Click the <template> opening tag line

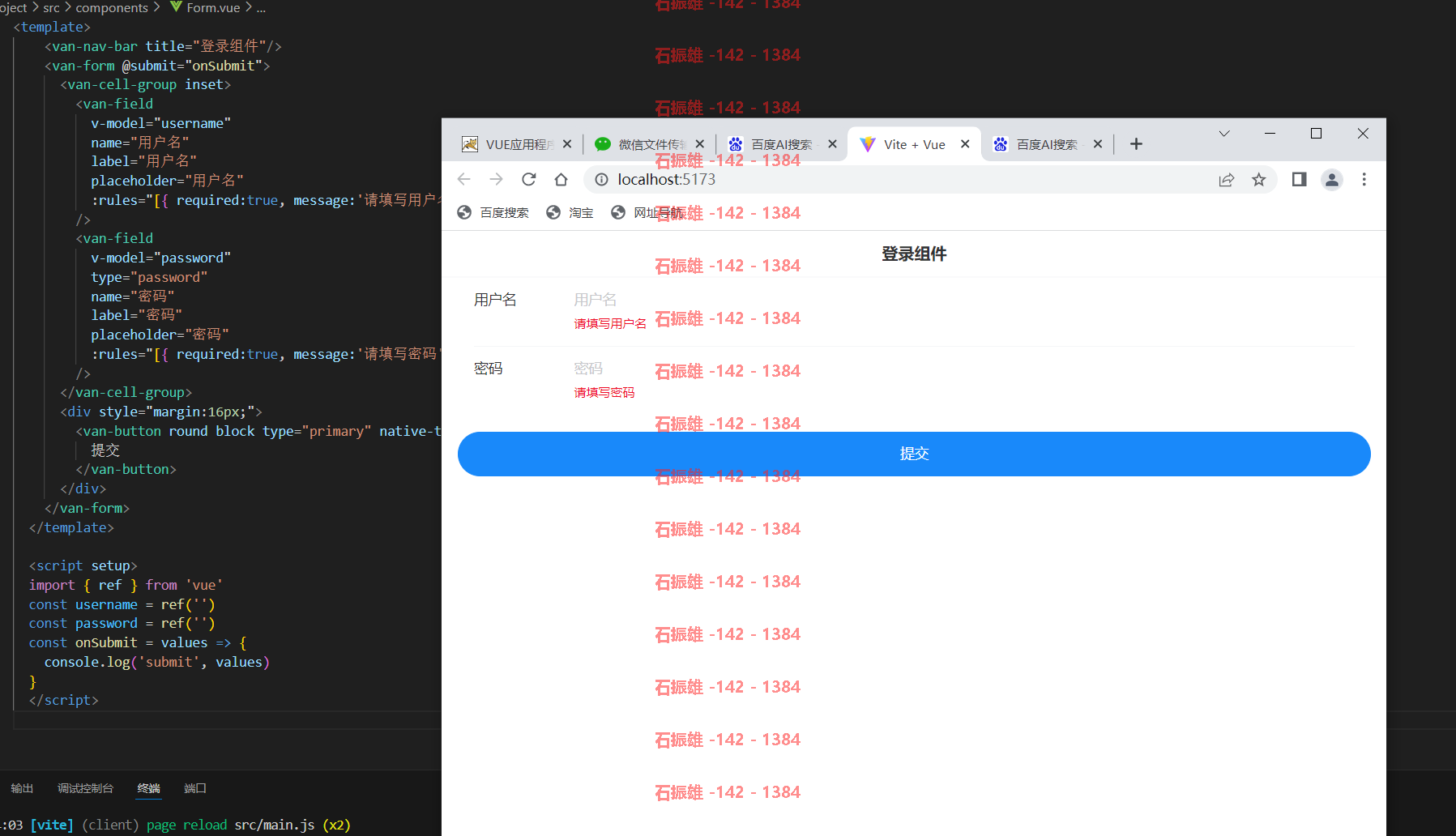52,27
